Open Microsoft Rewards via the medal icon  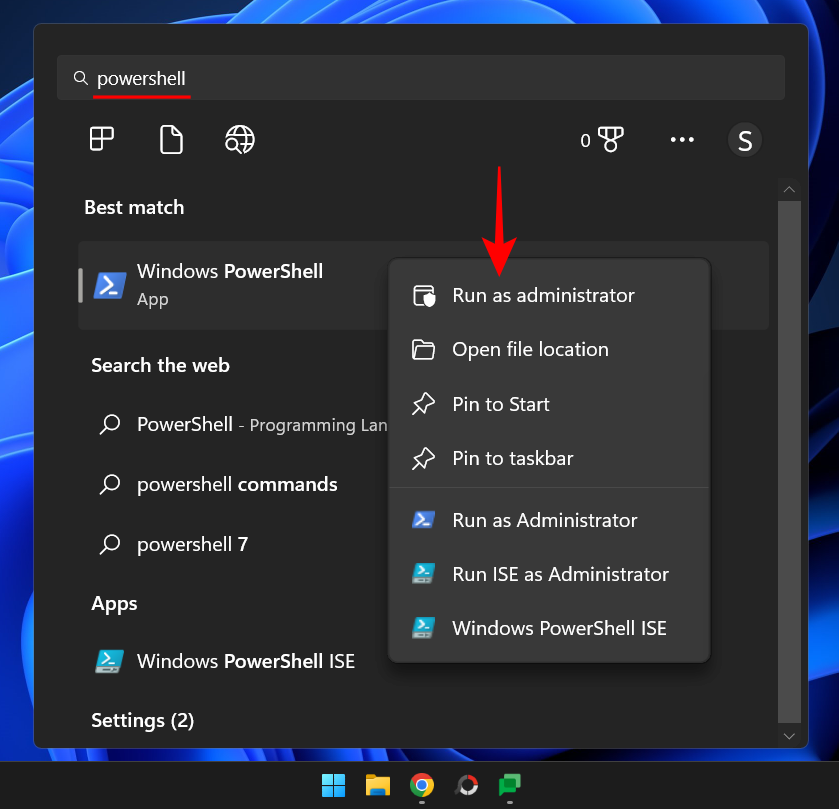[609, 140]
